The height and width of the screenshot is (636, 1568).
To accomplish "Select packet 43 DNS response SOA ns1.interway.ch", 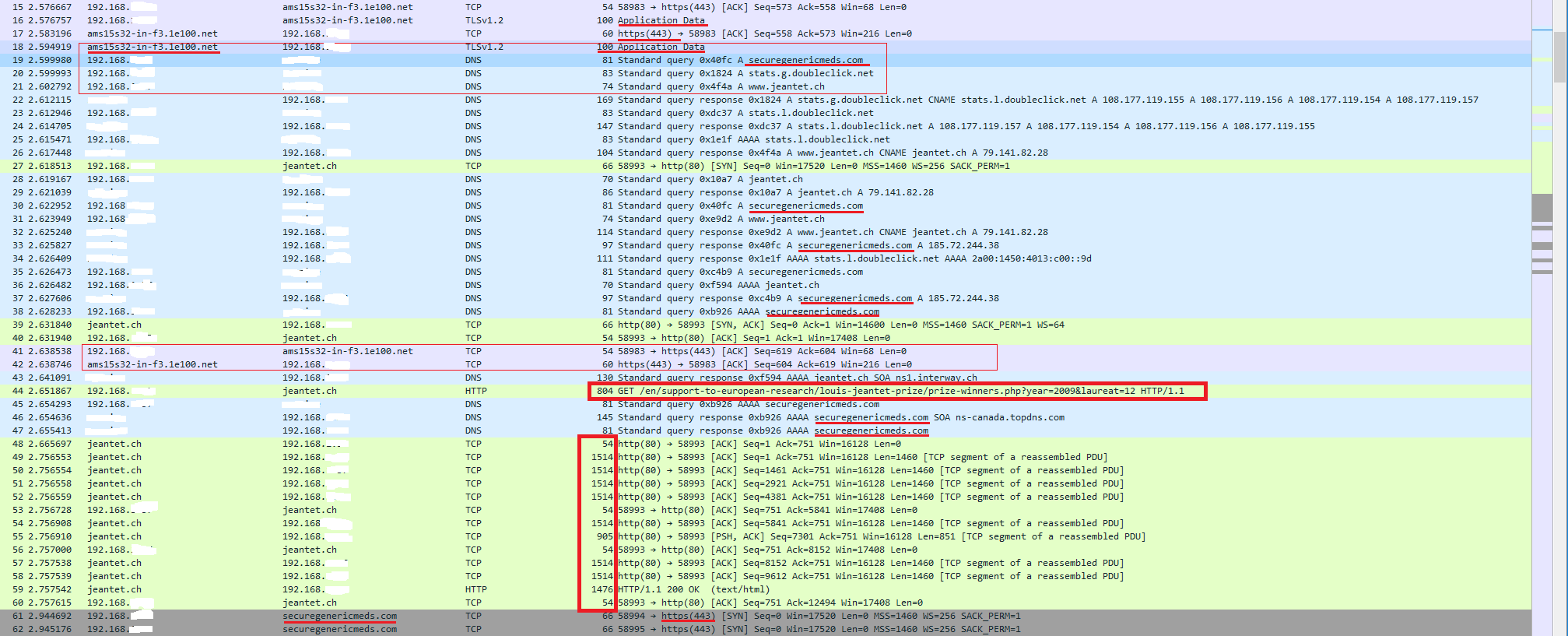I will click(766, 378).
